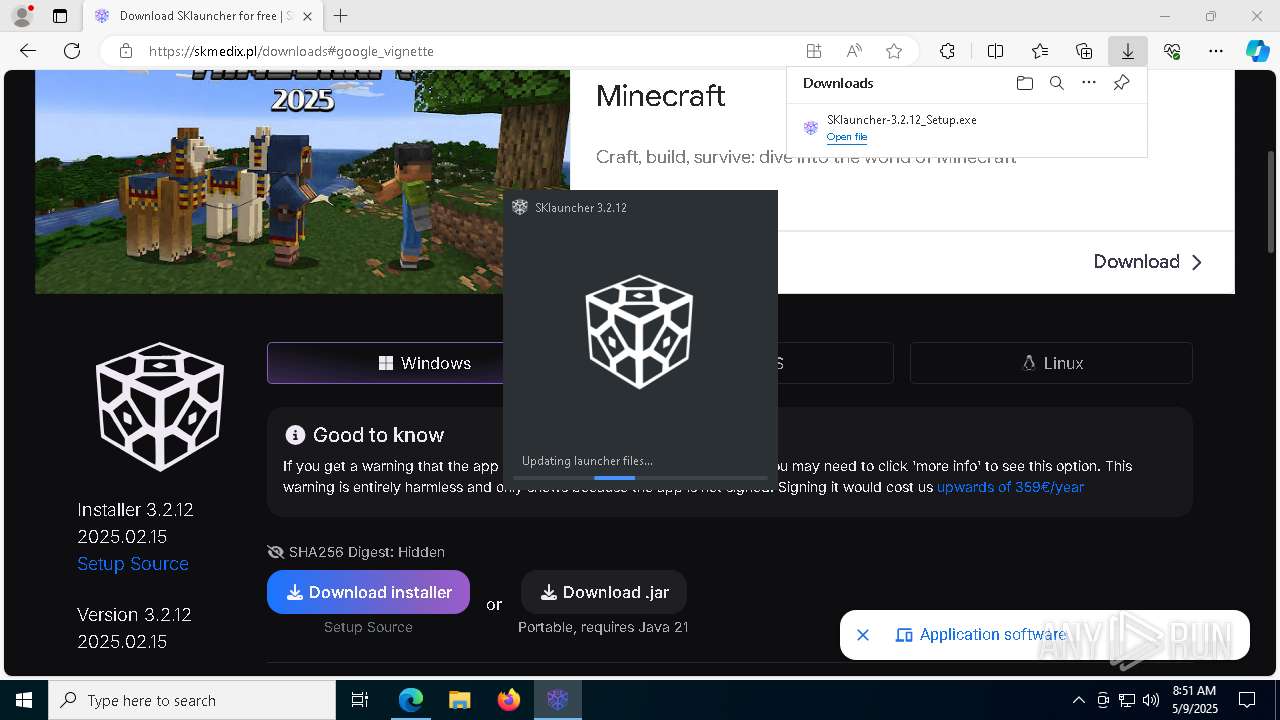Open the network tray icon
1280x720 pixels.
point(1127,700)
